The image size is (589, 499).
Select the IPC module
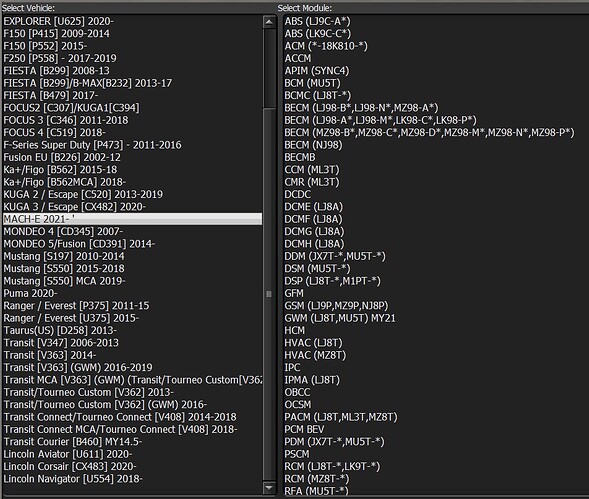pyautogui.click(x=292, y=367)
